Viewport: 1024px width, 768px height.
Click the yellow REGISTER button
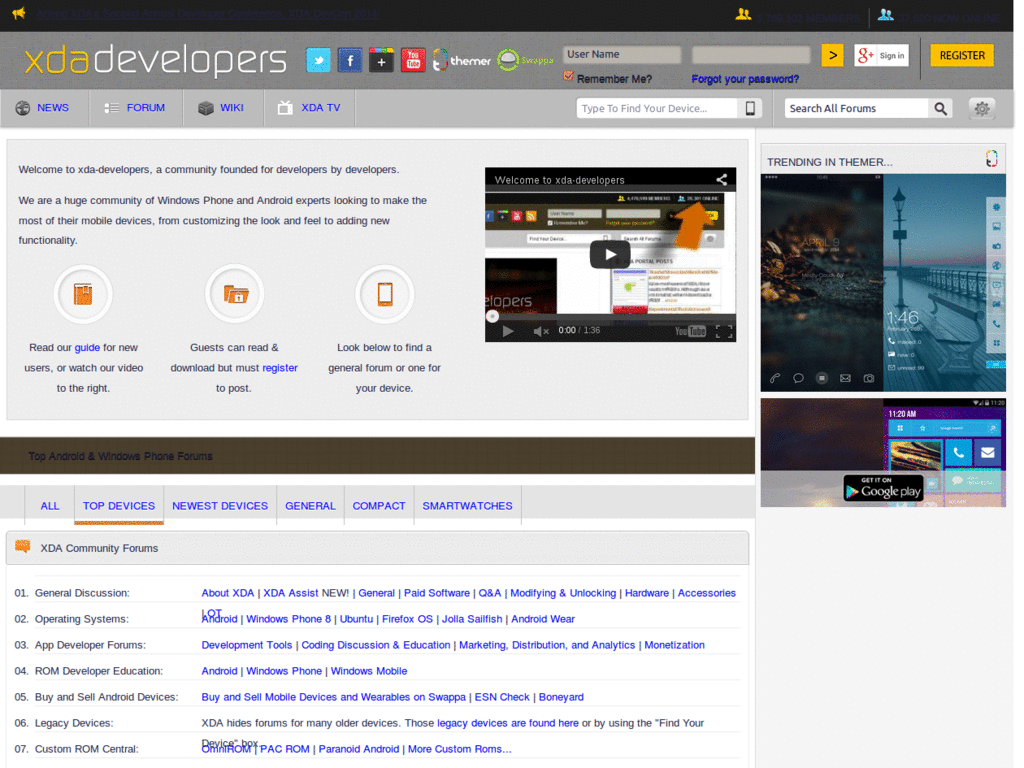pyautogui.click(x=962, y=56)
